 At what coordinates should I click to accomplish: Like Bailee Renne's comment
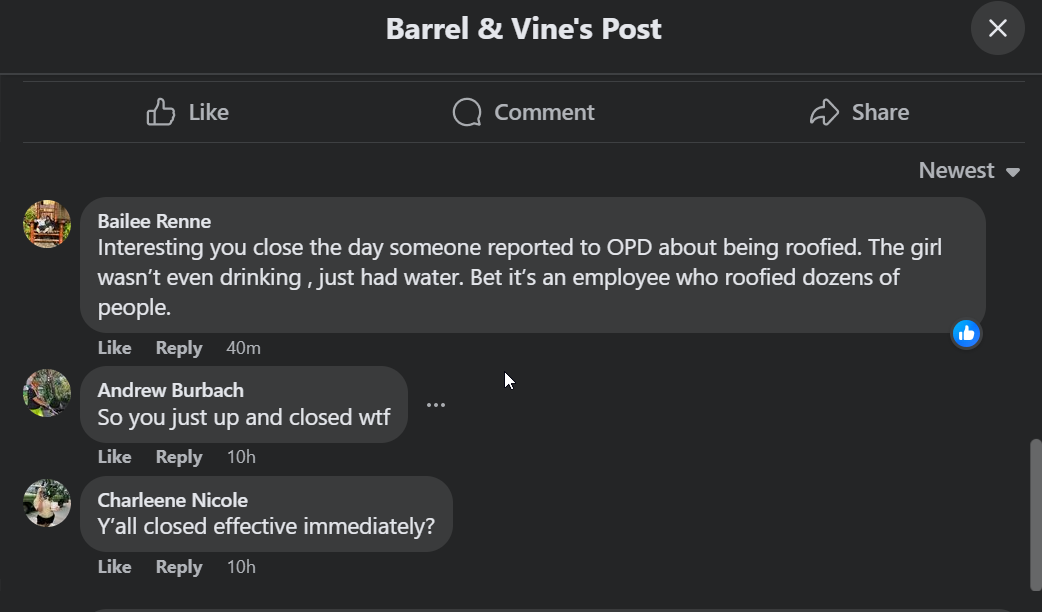114,348
